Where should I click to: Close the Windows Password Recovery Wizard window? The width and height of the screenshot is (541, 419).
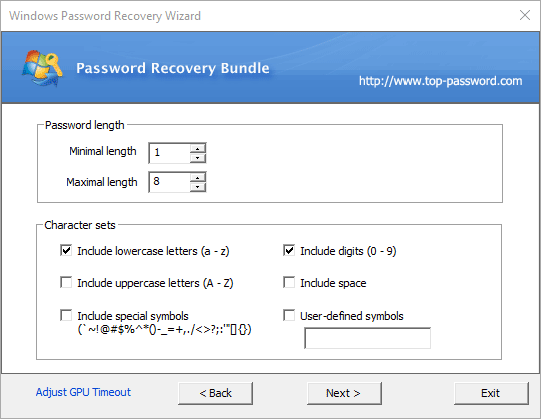[x=525, y=15]
